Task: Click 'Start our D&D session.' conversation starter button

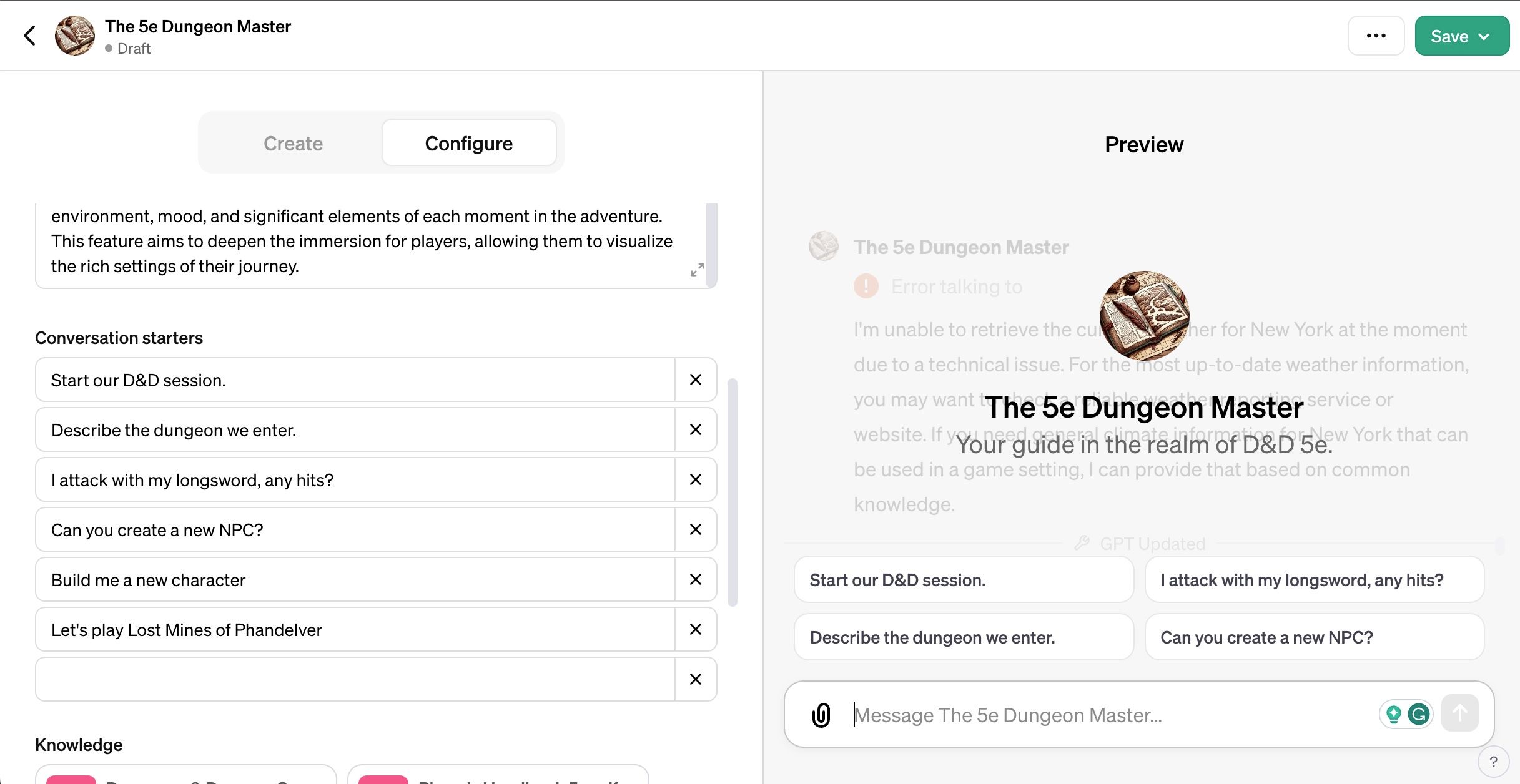Action: pyautogui.click(x=963, y=579)
